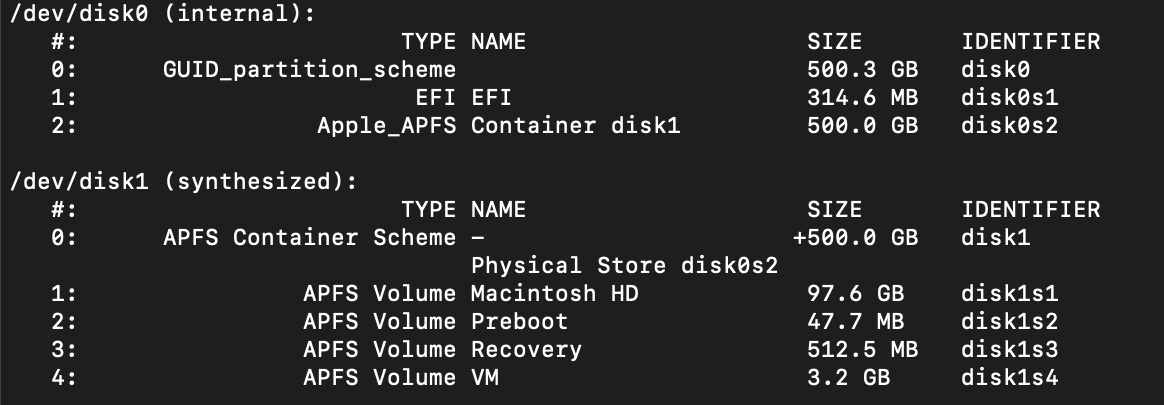1164x405 pixels.
Task: Click Physical Store disk0s2 text
Action: 625,266
